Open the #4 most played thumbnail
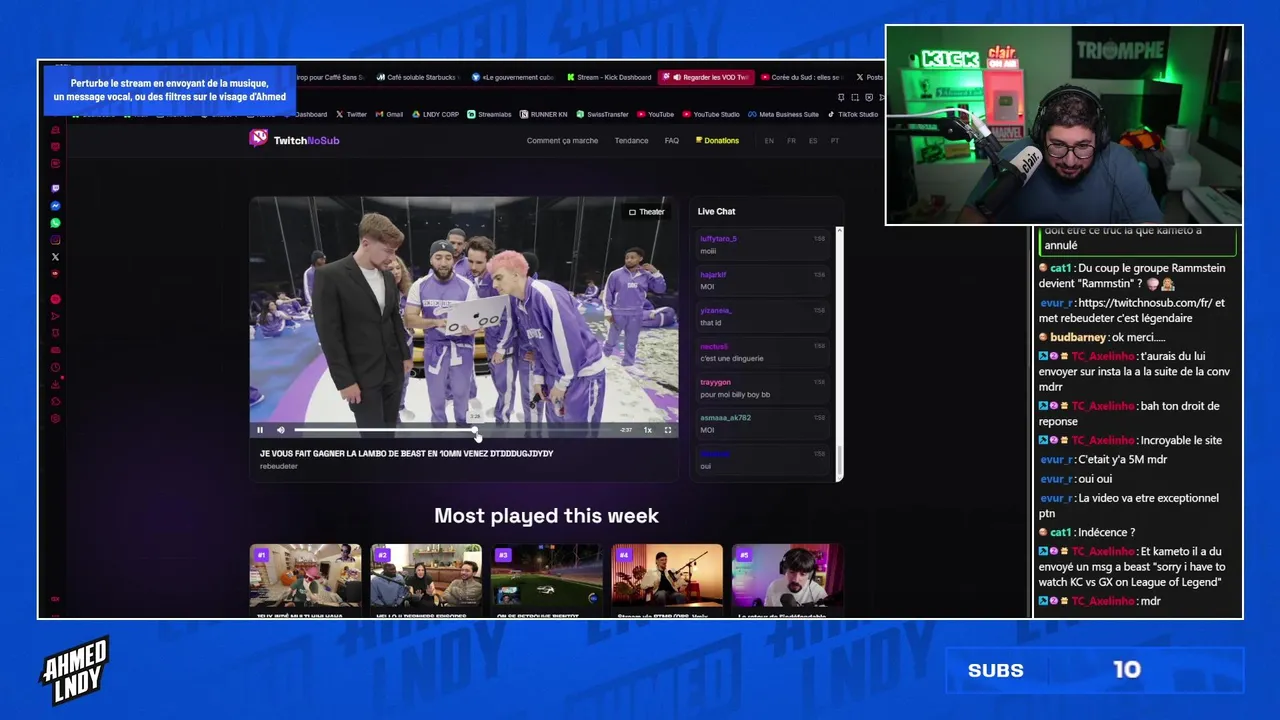 click(667, 575)
